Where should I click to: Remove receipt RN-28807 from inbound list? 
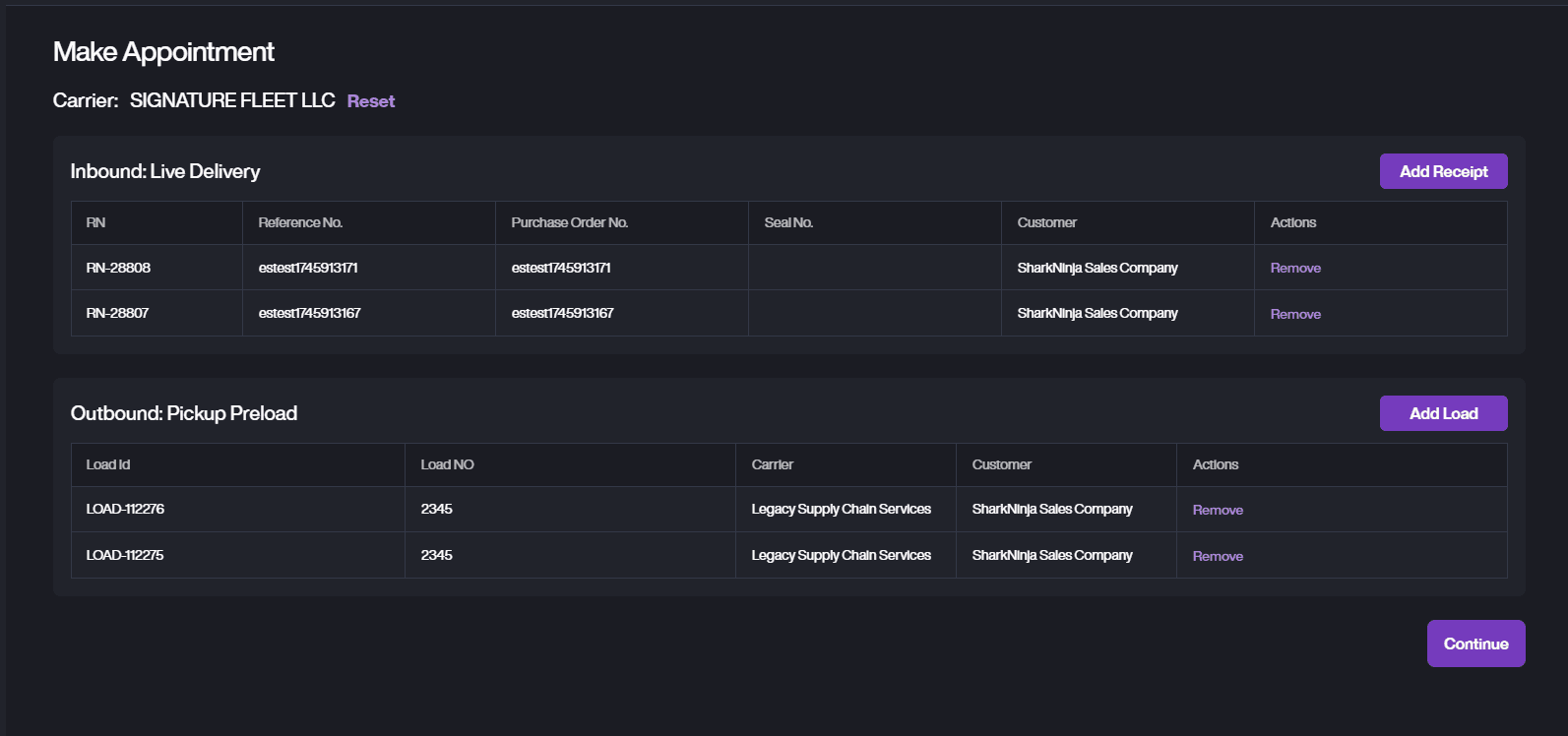point(1295,314)
